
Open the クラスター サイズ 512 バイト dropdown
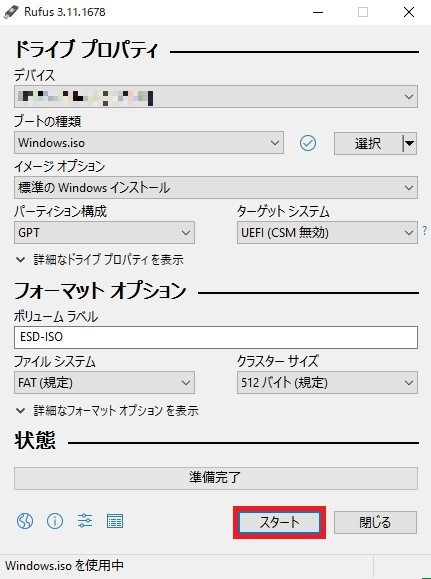327,383
